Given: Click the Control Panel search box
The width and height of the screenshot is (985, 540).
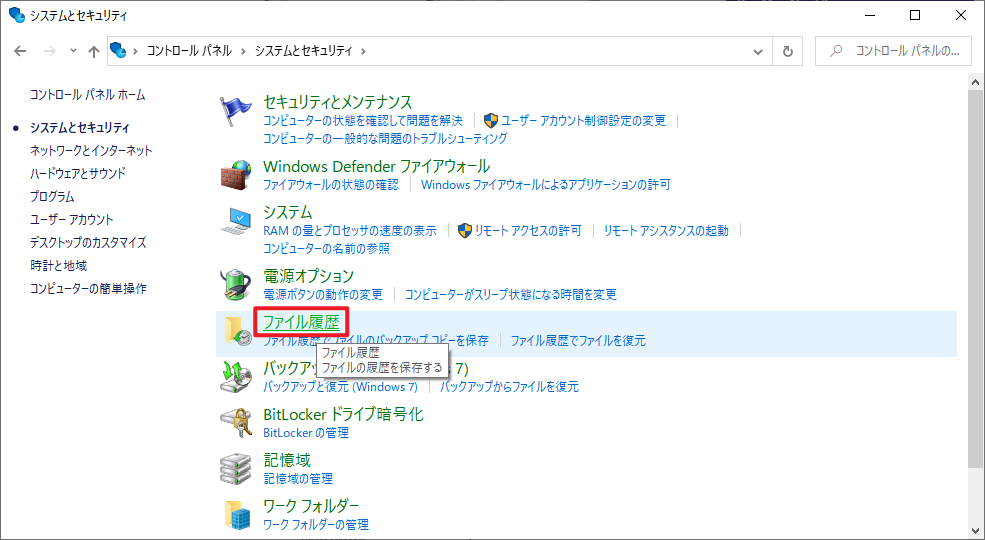Looking at the screenshot, I should click(894, 51).
